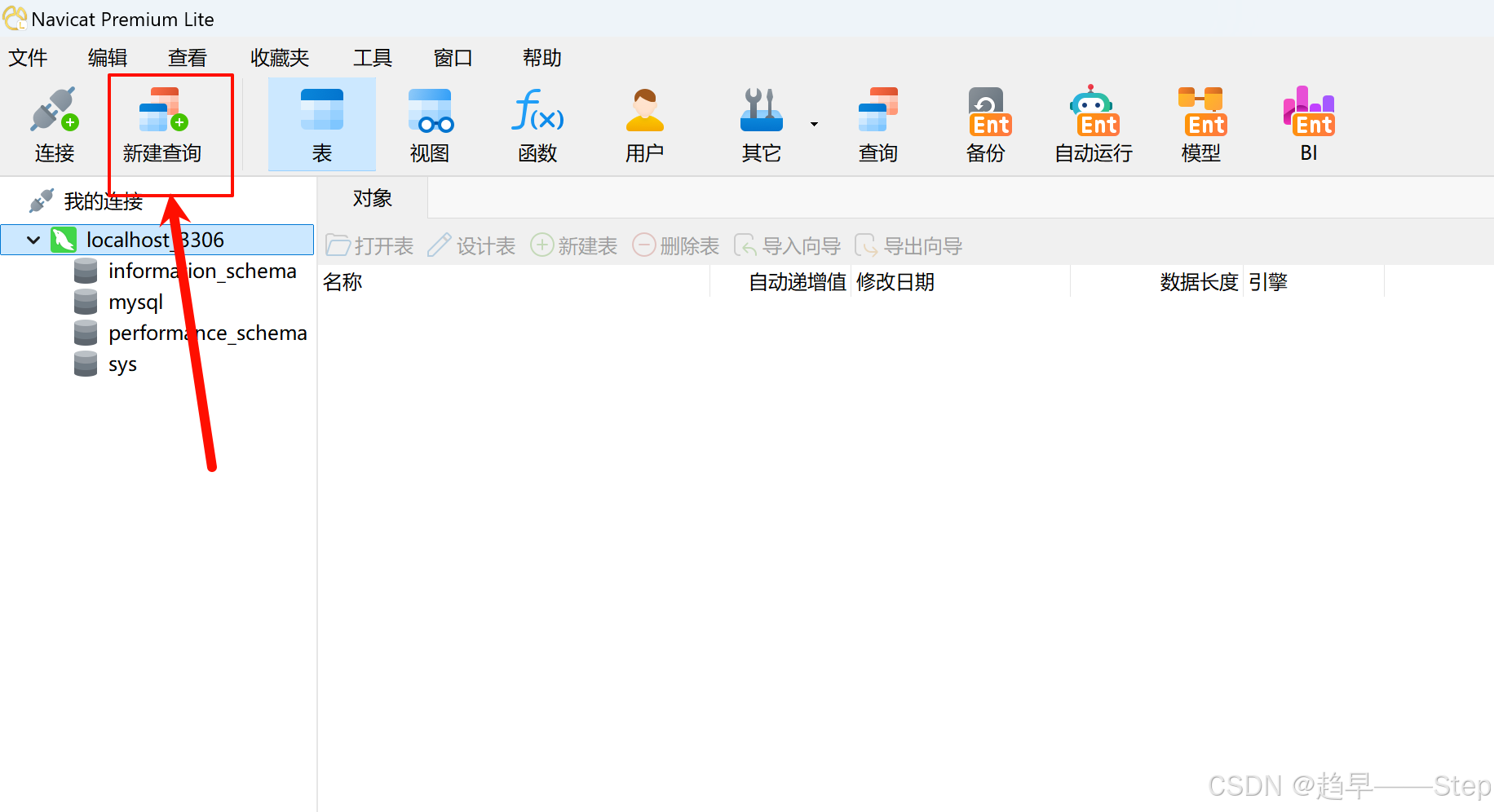Click the information_schema database cylinder icon
This screenshot has height=812, width=1494.
pos(86,271)
